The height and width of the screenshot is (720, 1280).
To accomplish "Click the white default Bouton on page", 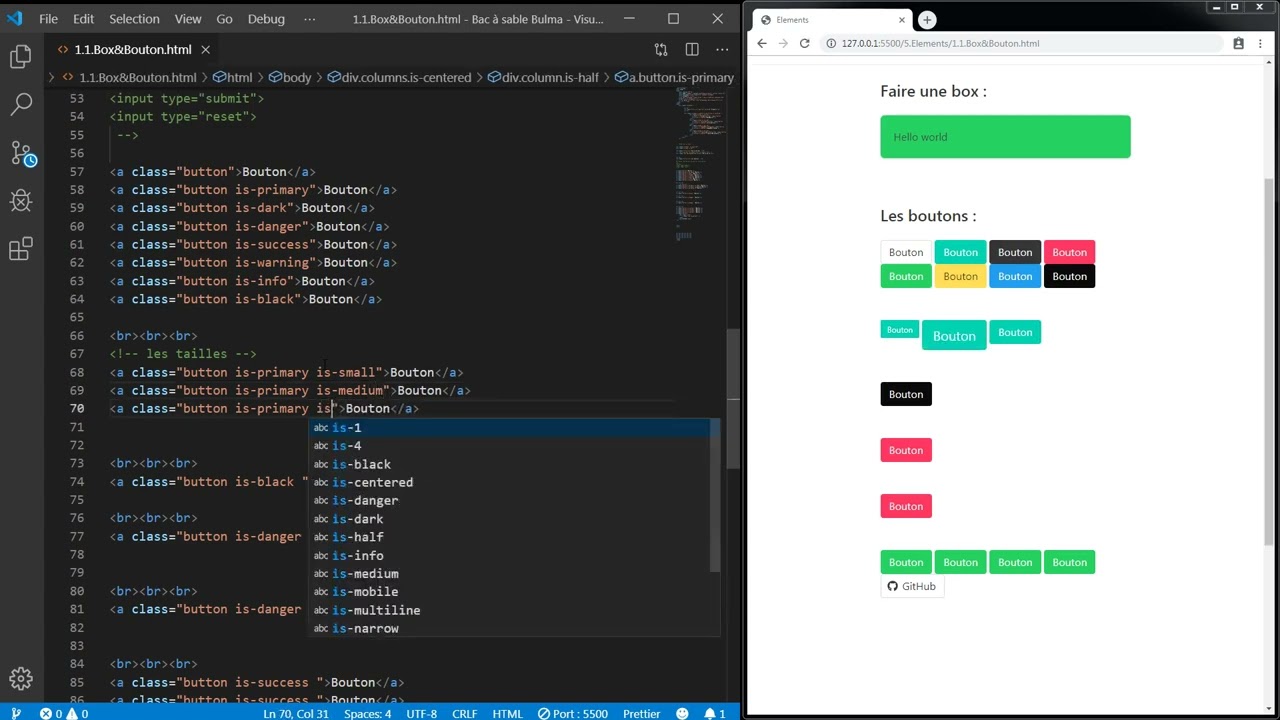I will click(906, 252).
